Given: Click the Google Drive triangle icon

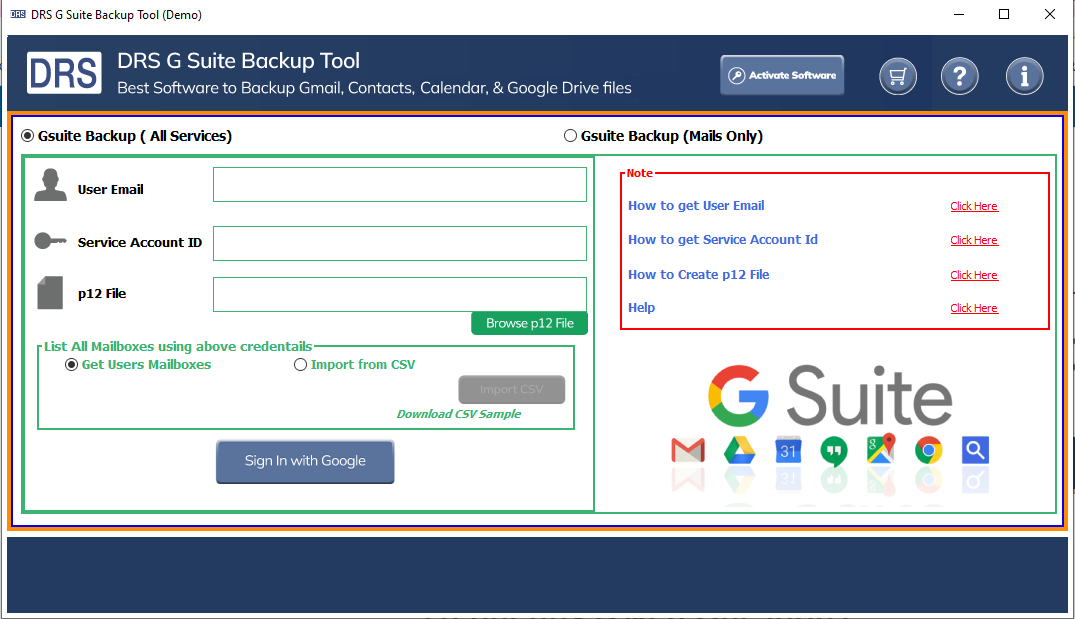Looking at the screenshot, I should 739,450.
